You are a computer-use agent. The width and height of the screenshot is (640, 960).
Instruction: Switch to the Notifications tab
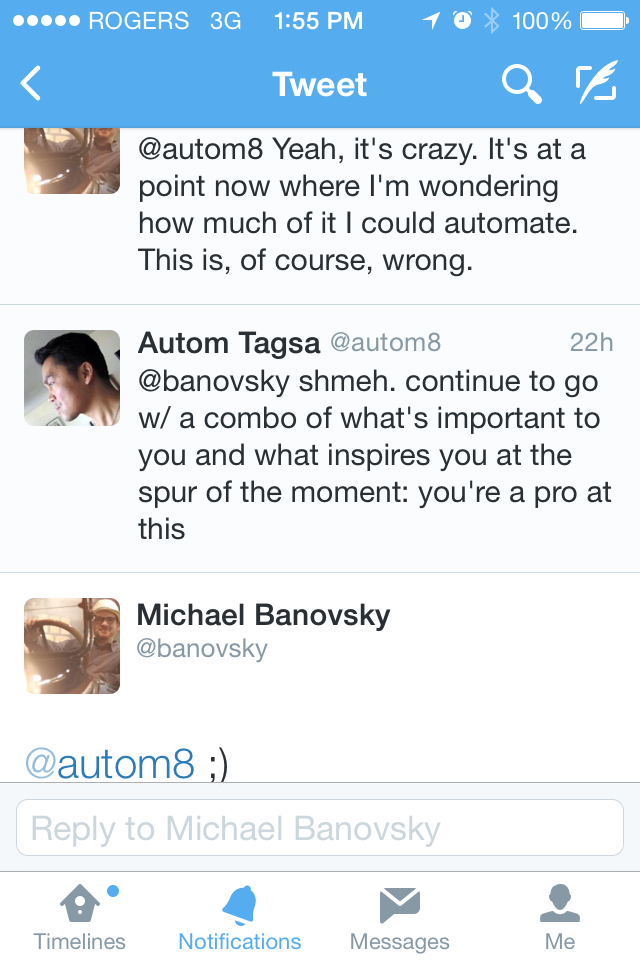(x=240, y=918)
